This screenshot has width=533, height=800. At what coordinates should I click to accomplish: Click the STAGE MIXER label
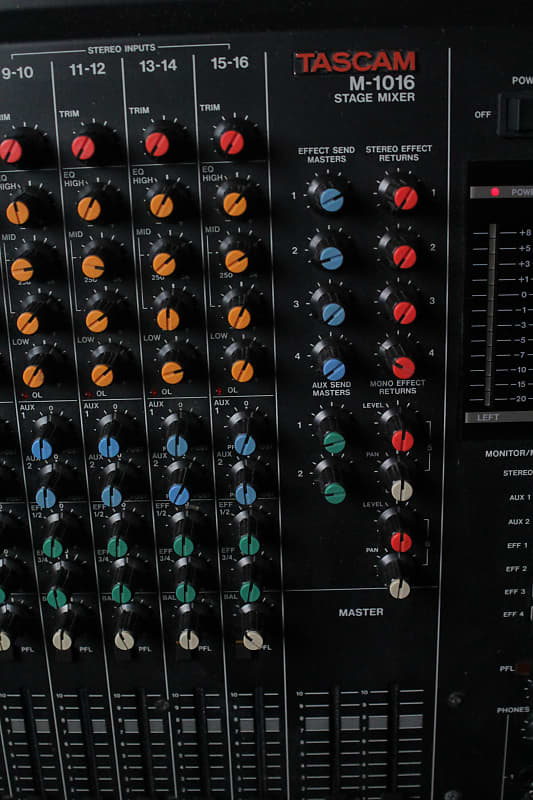pos(374,97)
